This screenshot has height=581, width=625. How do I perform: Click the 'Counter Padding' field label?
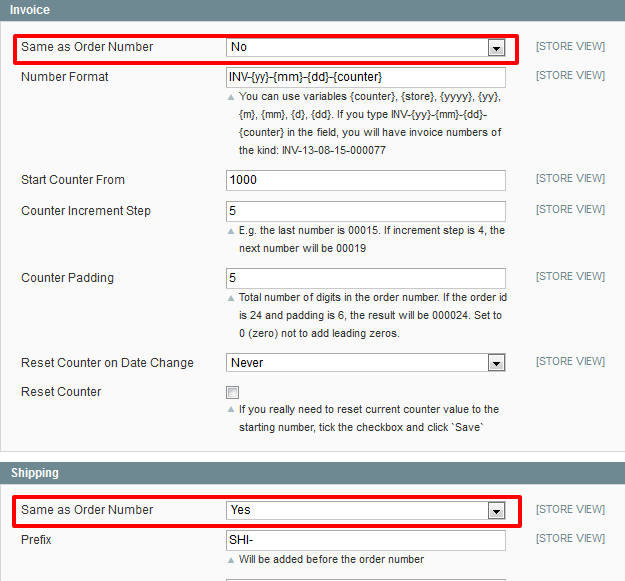pos(67,277)
